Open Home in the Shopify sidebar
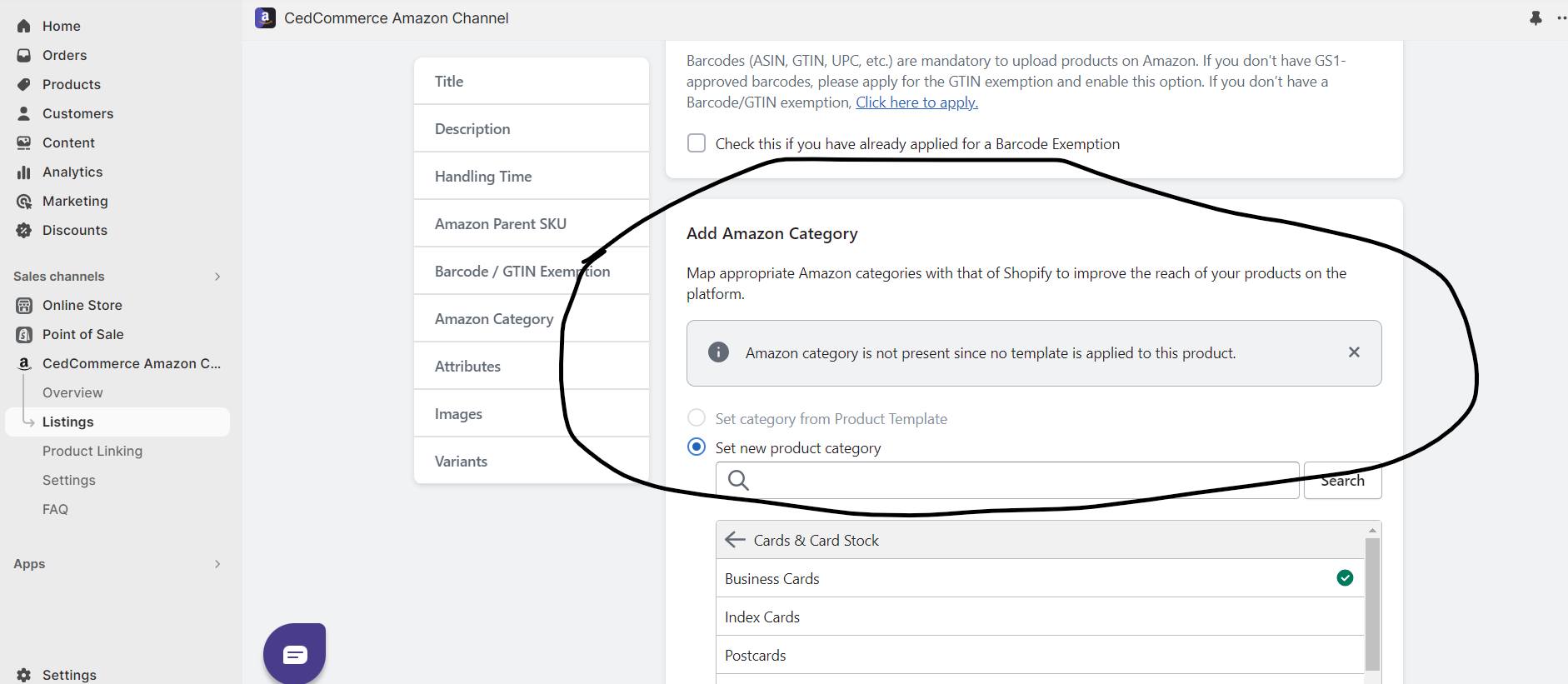Image resolution: width=1568 pixels, height=684 pixels. coord(62,26)
